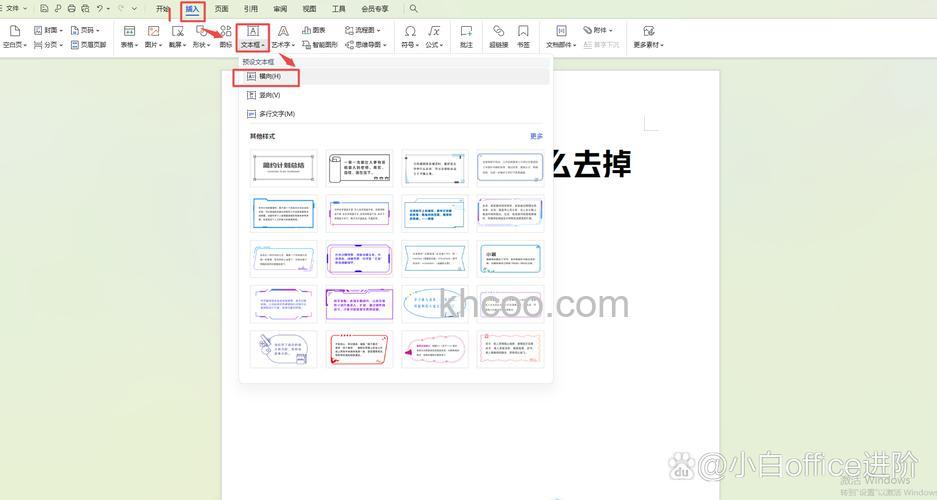Expand the 公式 dropdown arrow

click(x=442, y=45)
